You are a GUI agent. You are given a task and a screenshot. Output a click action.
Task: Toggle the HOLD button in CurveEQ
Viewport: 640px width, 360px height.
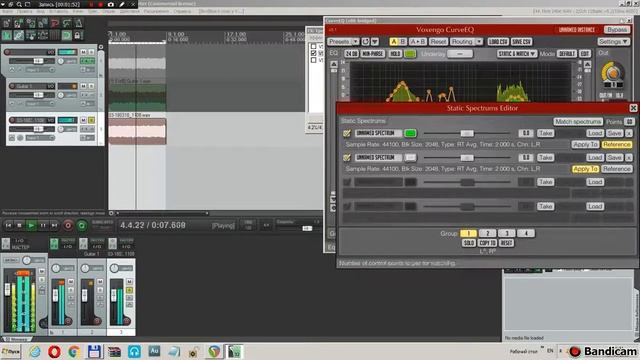395,54
